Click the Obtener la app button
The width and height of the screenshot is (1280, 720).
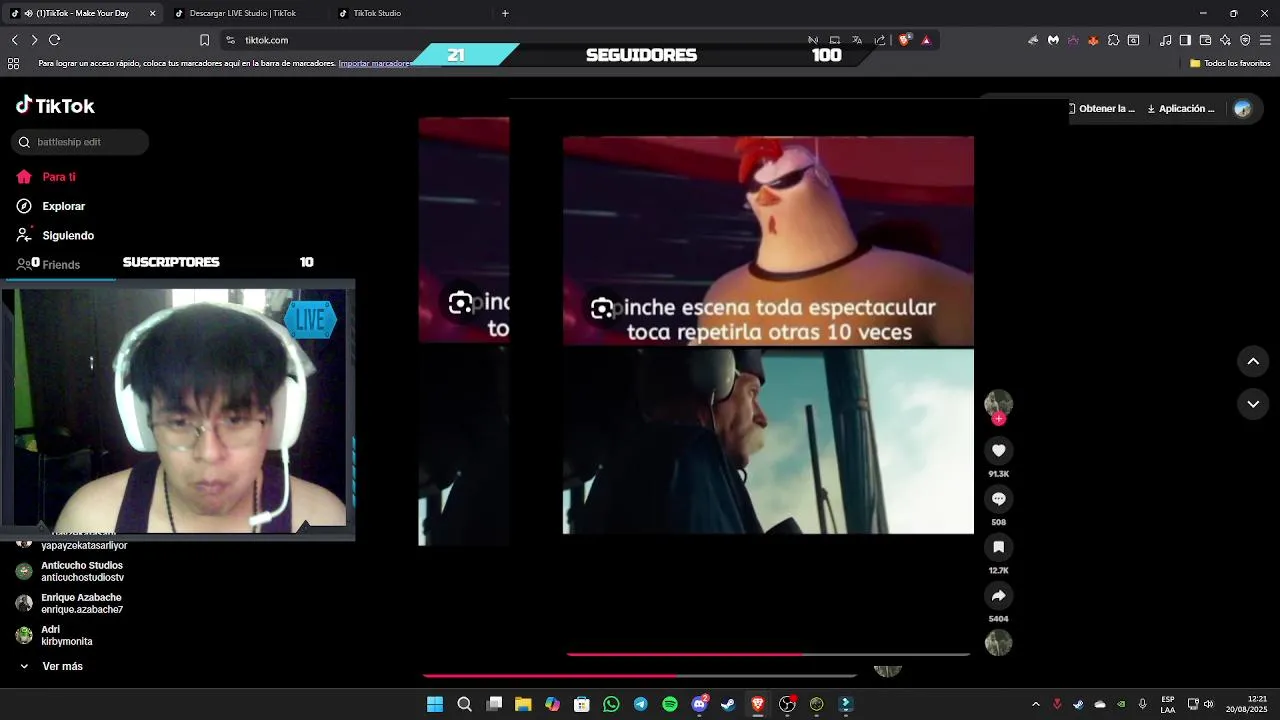pyautogui.click(x=1101, y=108)
